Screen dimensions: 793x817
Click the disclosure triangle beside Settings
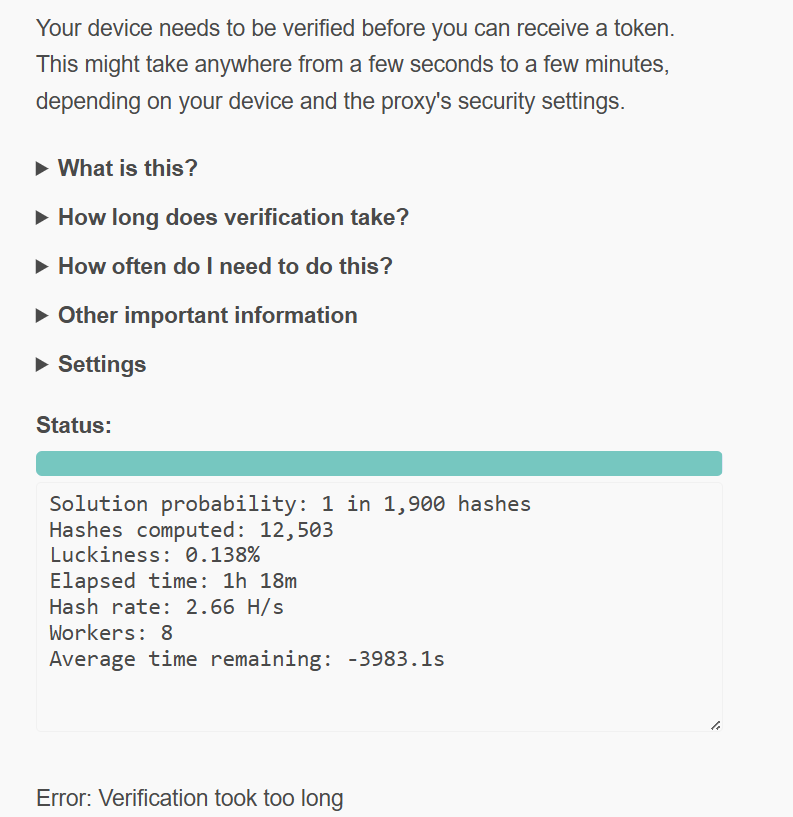(x=42, y=364)
